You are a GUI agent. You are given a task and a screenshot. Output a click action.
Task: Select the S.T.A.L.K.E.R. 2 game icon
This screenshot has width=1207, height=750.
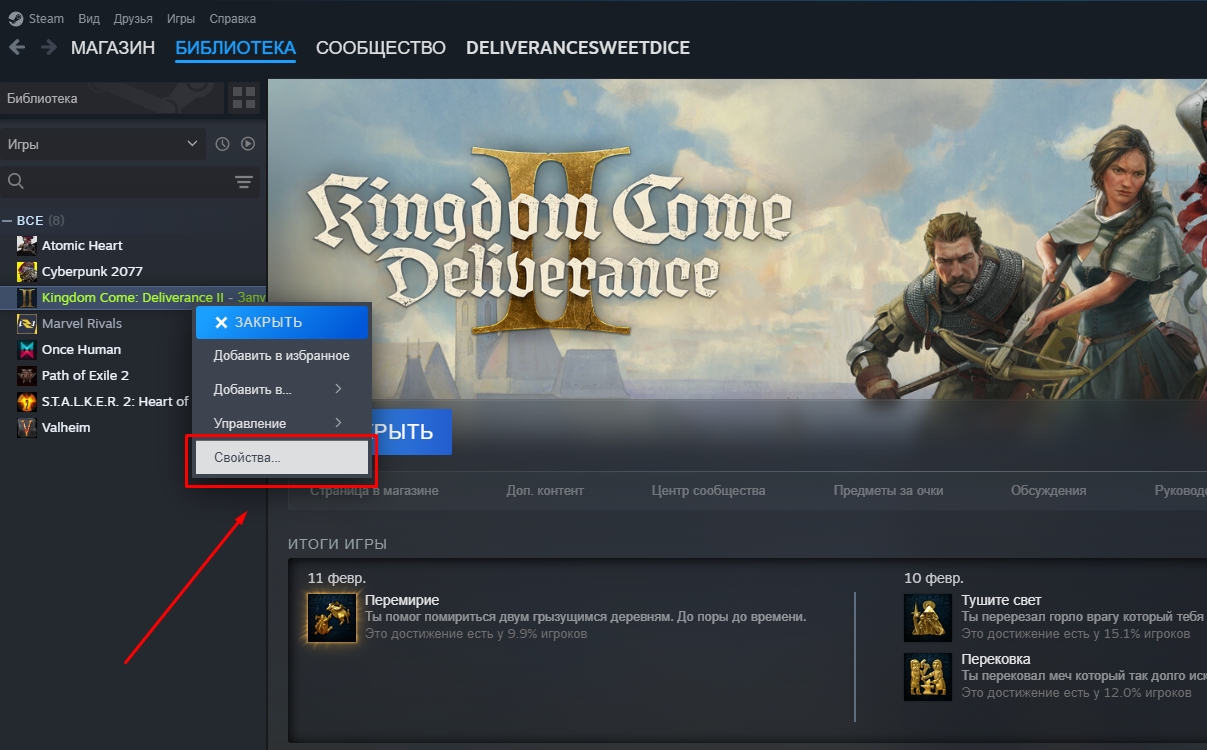tap(27, 401)
